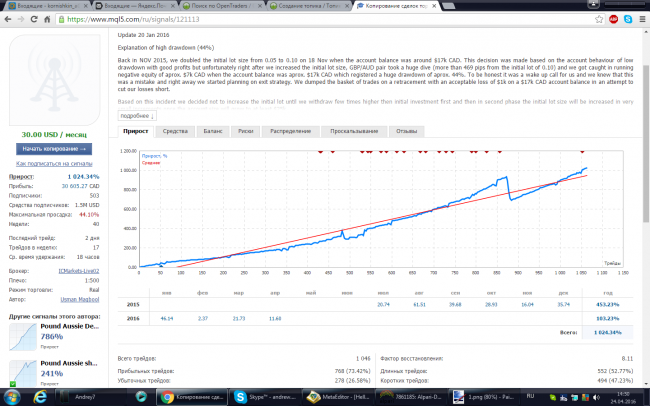Open the media player taskbar icon
The width and height of the screenshot is (650, 406).
pyautogui.click(x=141, y=397)
